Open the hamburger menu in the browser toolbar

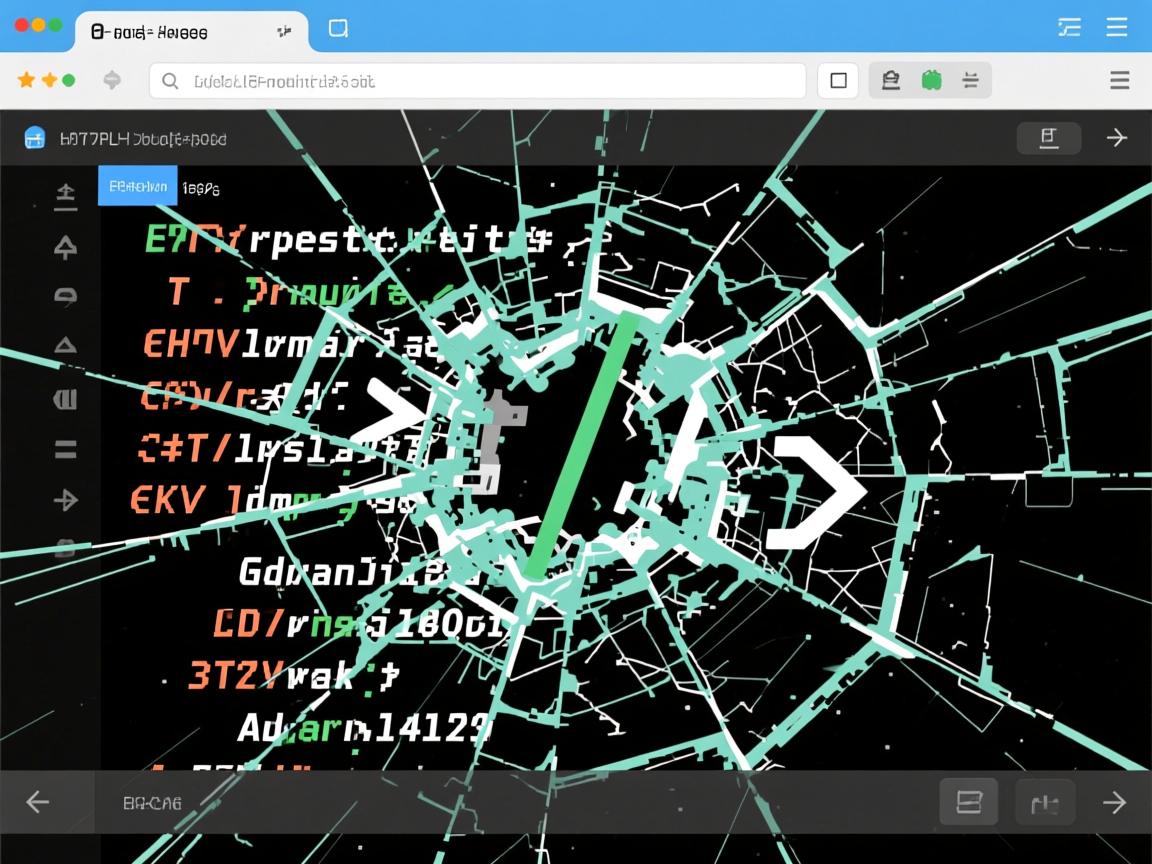(1120, 80)
